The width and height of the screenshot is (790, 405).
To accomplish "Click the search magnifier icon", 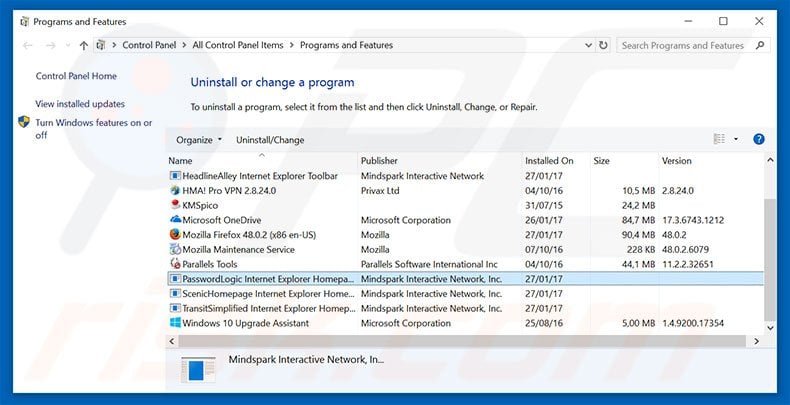I will point(760,45).
